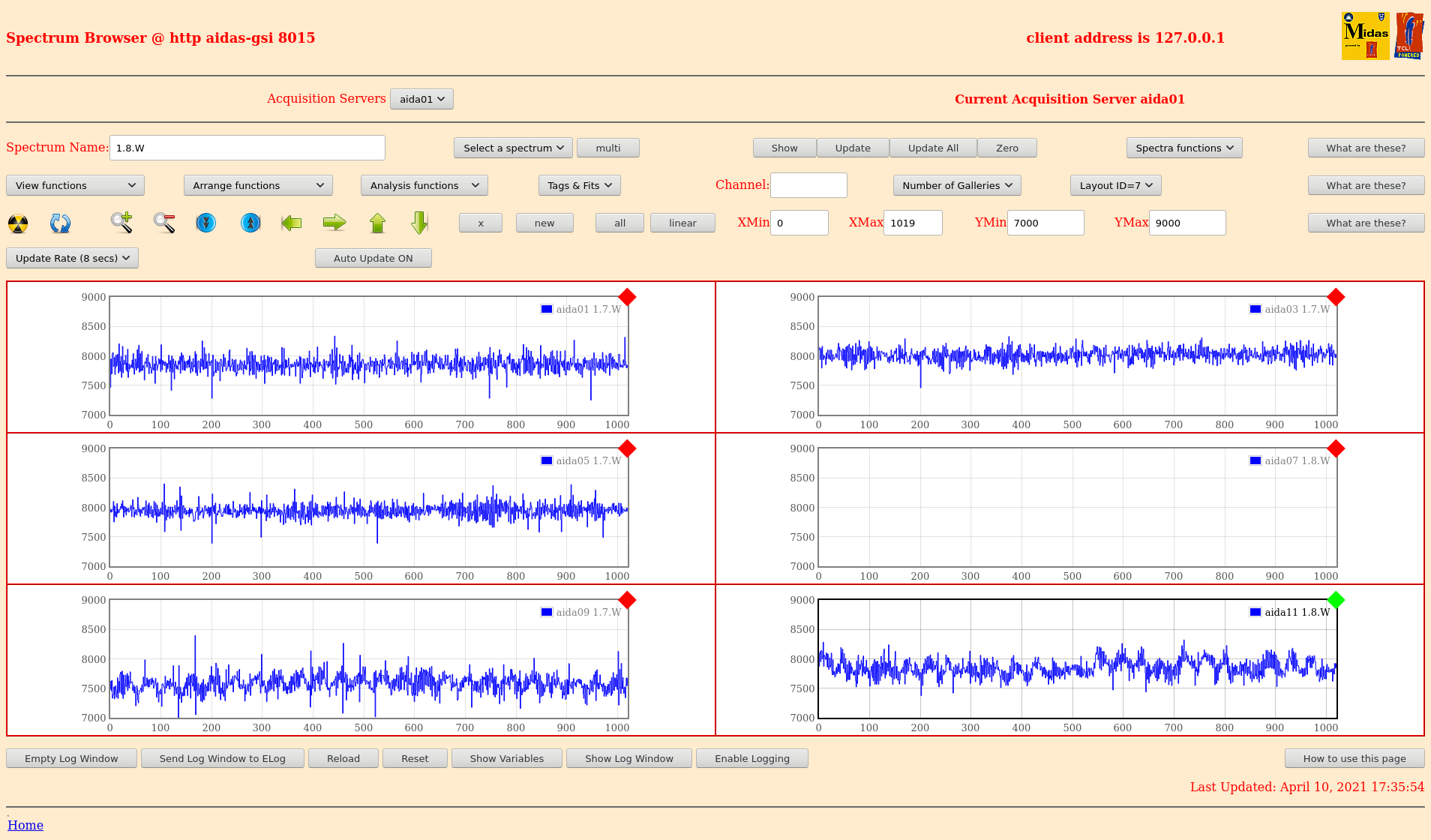
Task: Click the Reload button
Action: (x=343, y=758)
